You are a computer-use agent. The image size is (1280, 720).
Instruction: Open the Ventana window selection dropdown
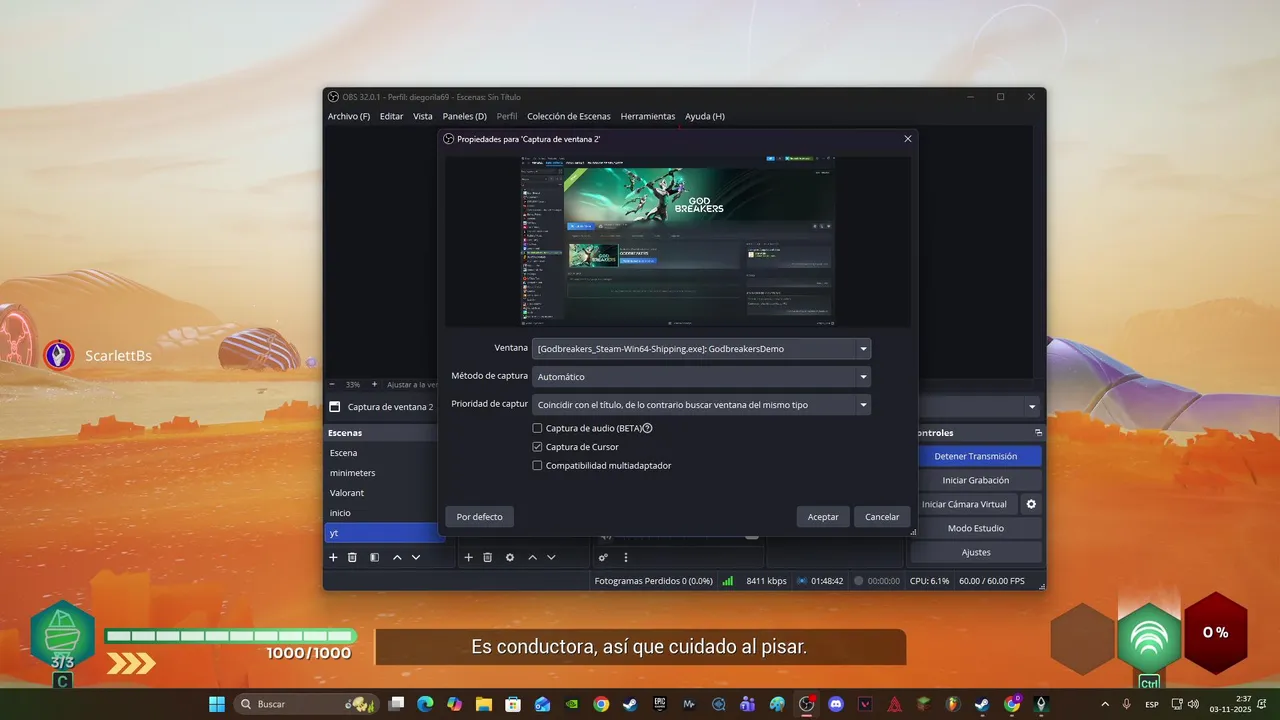coord(702,349)
